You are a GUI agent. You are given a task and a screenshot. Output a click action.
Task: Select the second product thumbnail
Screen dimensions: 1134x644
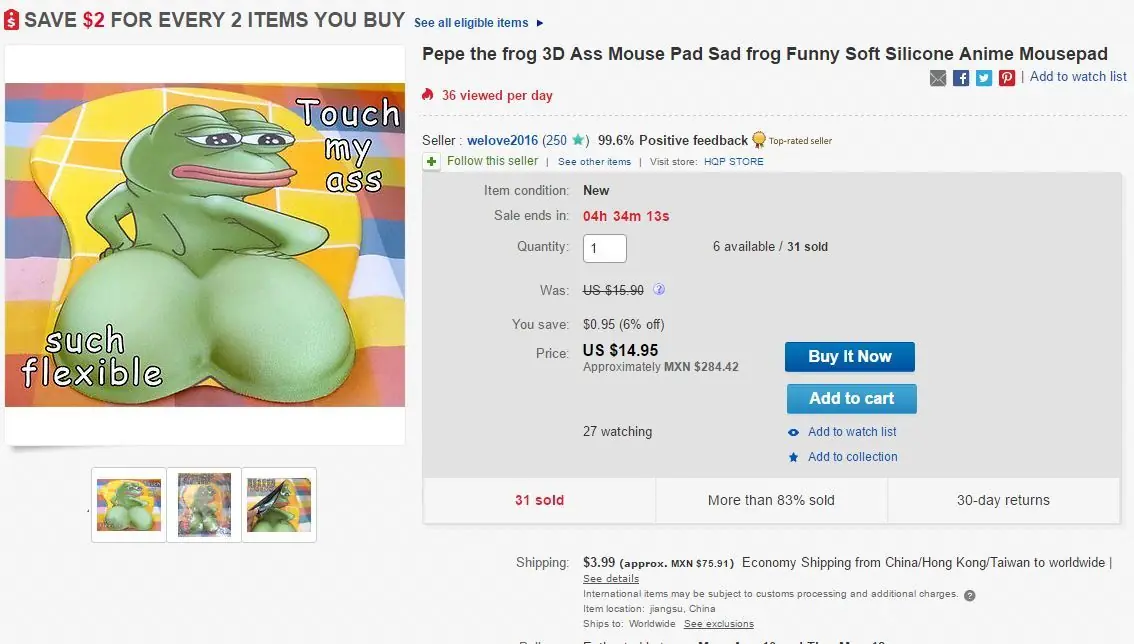204,505
